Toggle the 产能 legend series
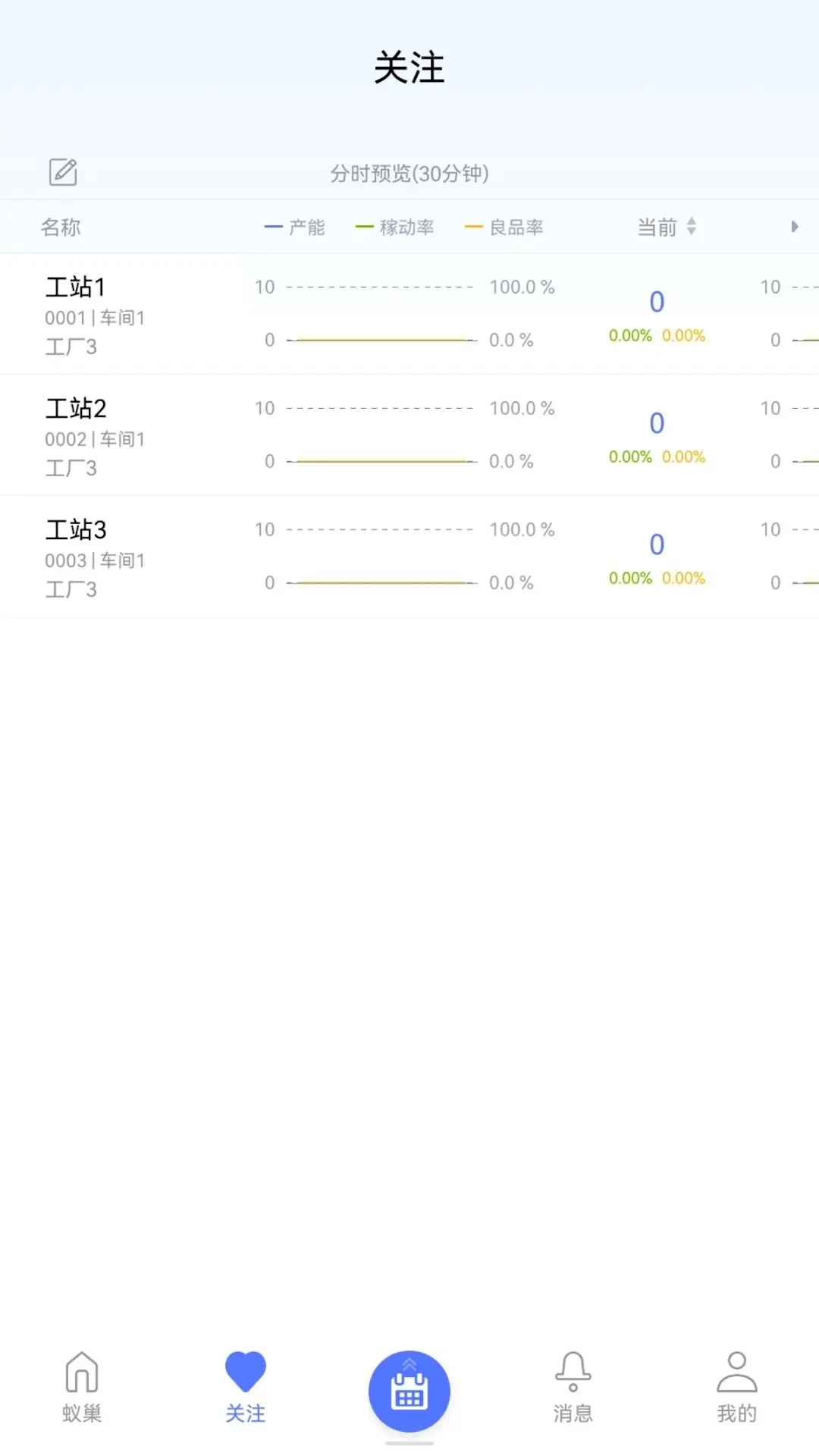 click(x=295, y=227)
